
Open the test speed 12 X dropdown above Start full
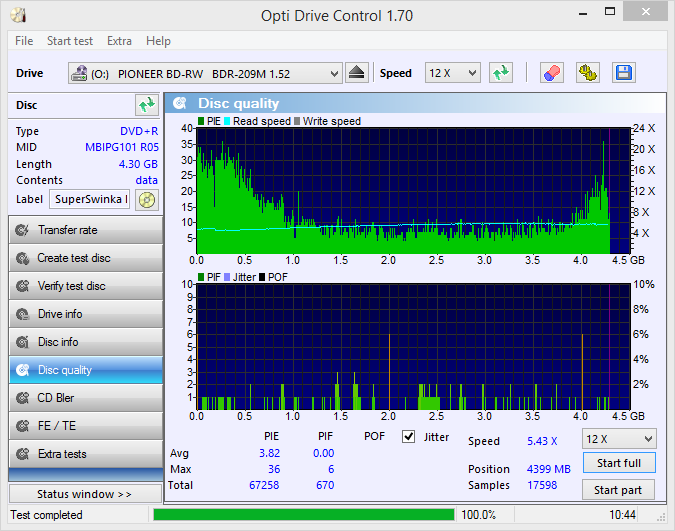point(619,439)
